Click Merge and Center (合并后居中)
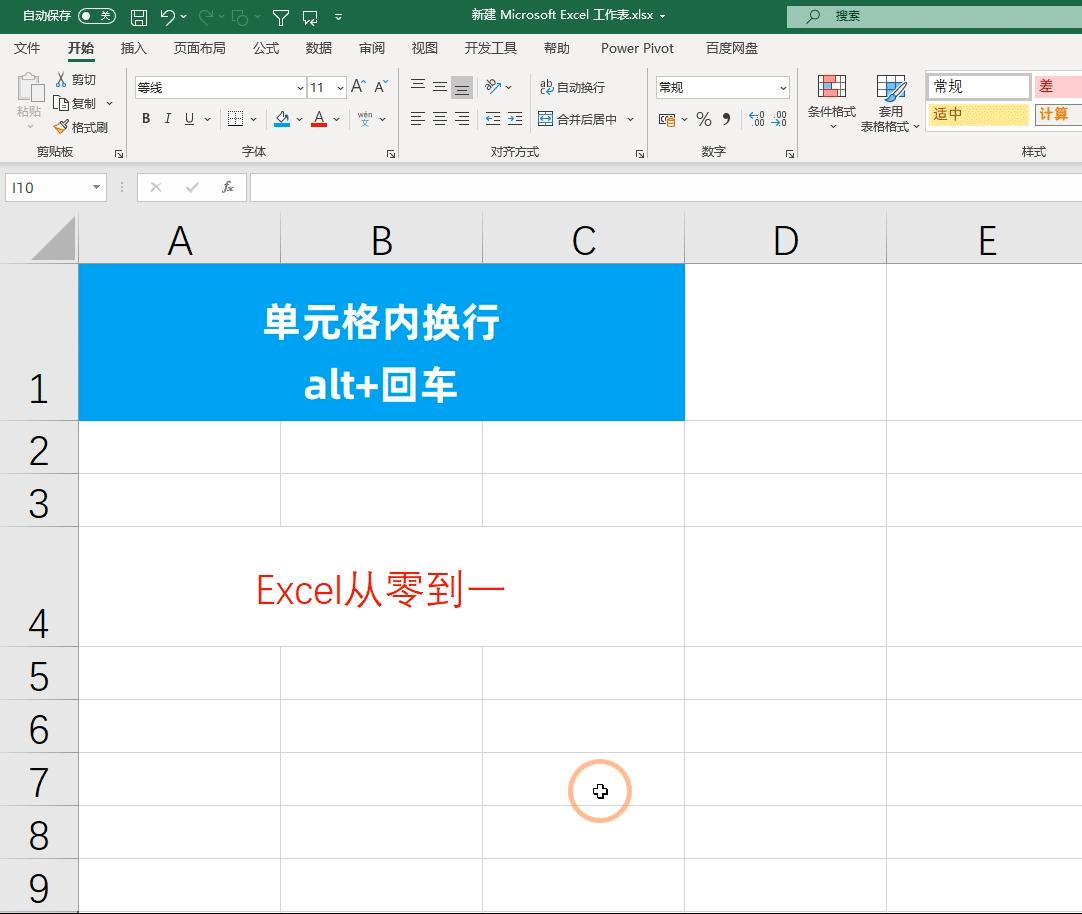Screen dimensions: 1082x914 pos(580,119)
